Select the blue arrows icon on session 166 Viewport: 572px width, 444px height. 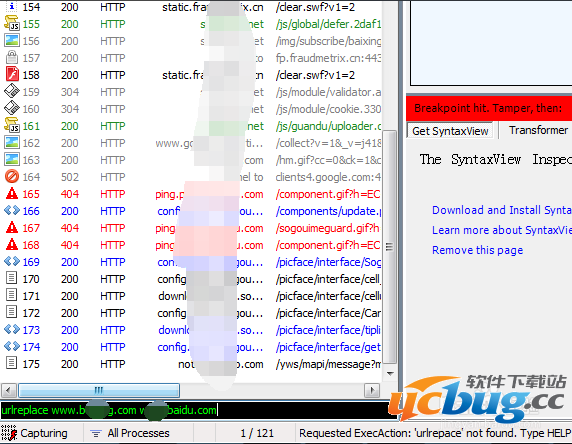coord(12,211)
